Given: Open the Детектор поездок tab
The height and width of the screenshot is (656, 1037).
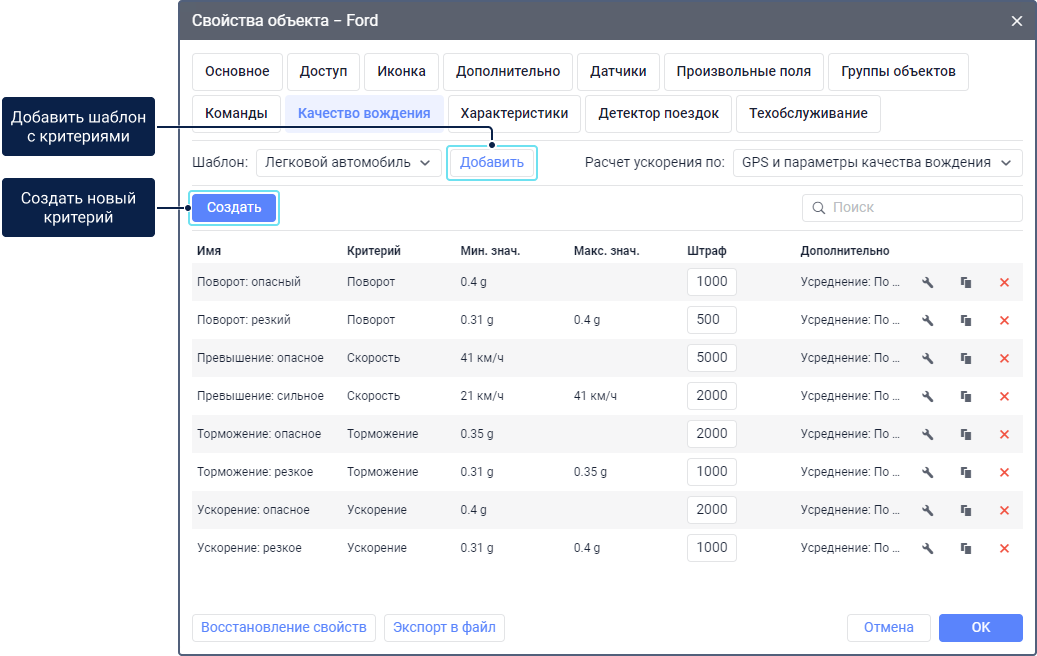Looking at the screenshot, I should 658,114.
